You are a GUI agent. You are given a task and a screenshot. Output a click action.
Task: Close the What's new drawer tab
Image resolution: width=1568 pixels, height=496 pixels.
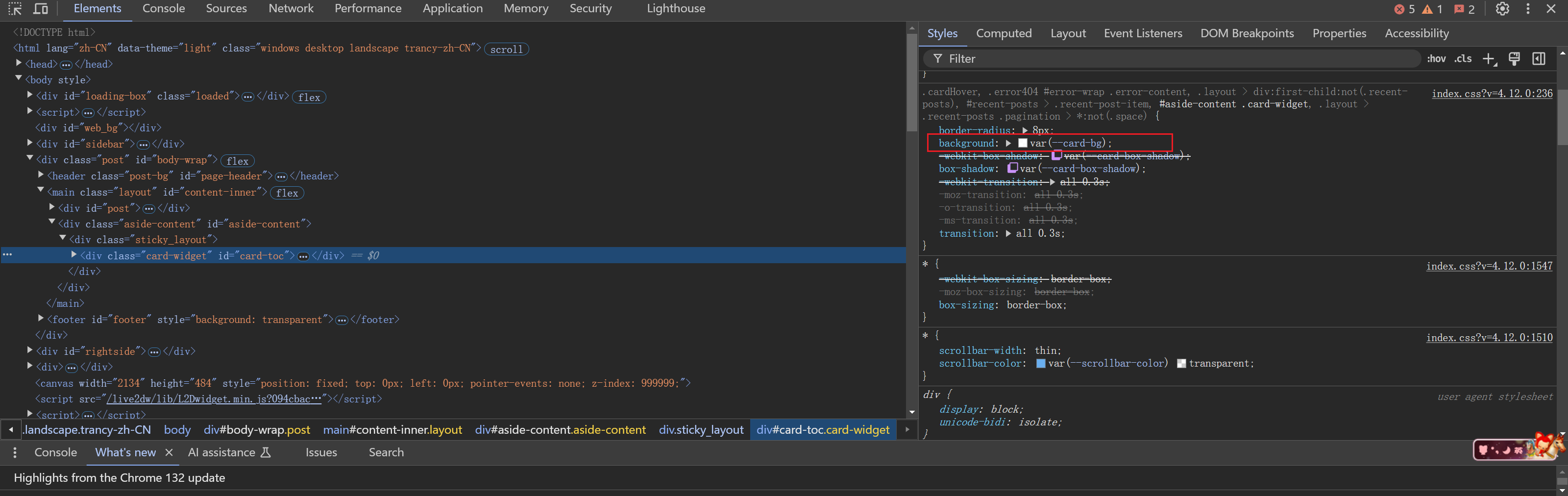169,452
